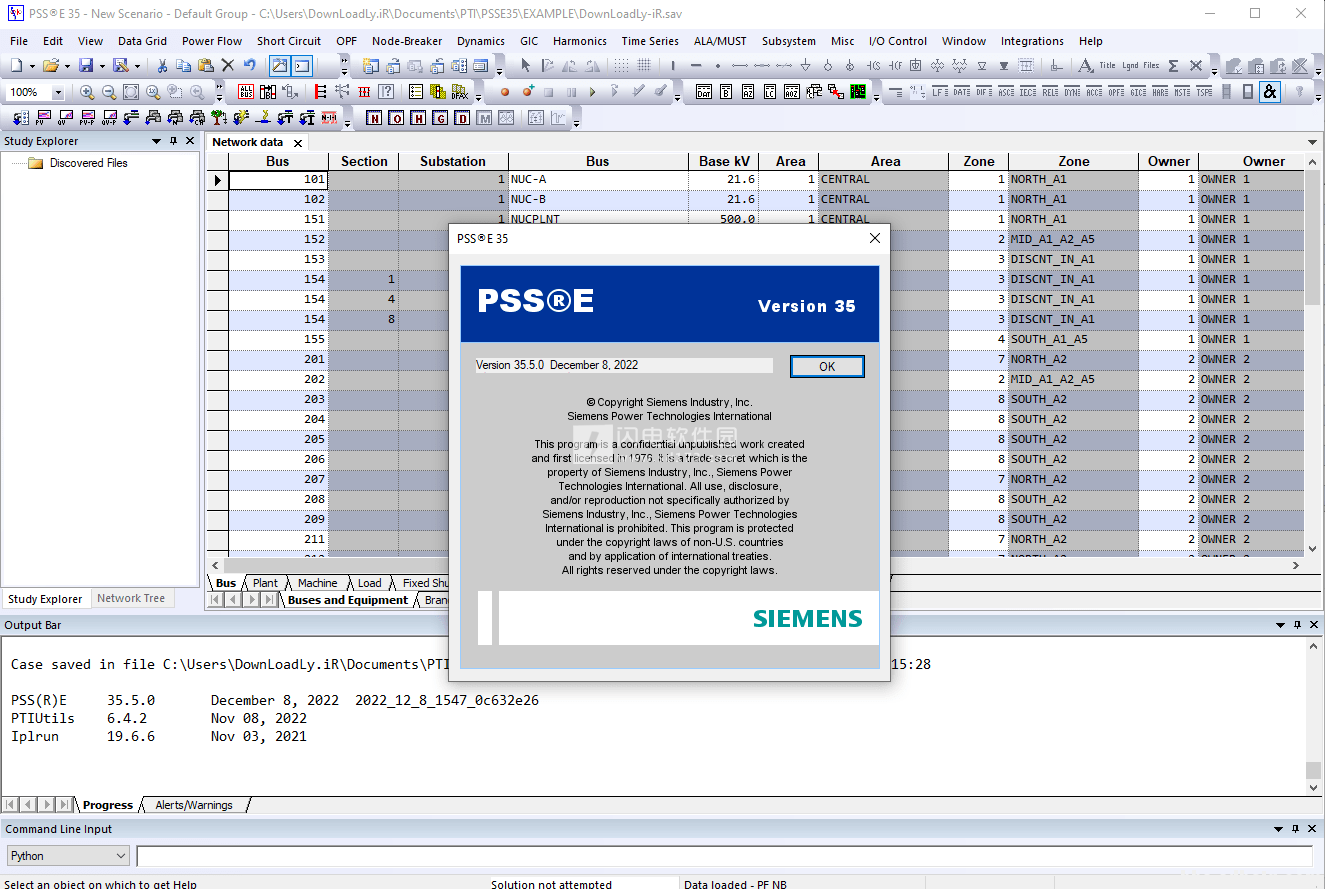Open the Python language dropdown
Image resolution: width=1325 pixels, height=889 pixels.
click(x=121, y=856)
